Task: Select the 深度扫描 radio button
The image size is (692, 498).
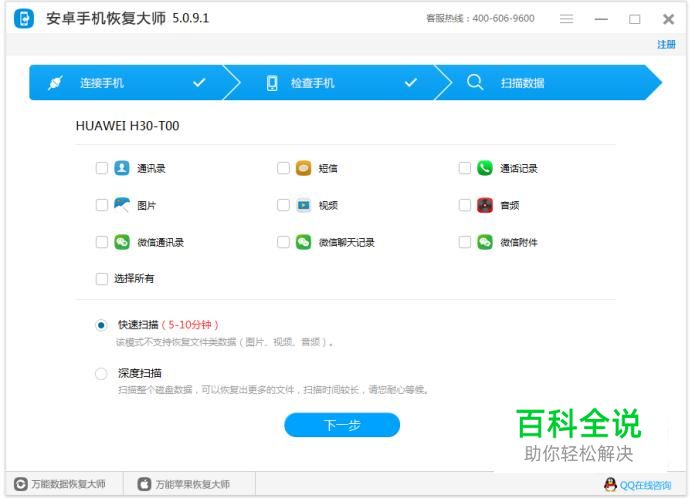Action: point(101,374)
